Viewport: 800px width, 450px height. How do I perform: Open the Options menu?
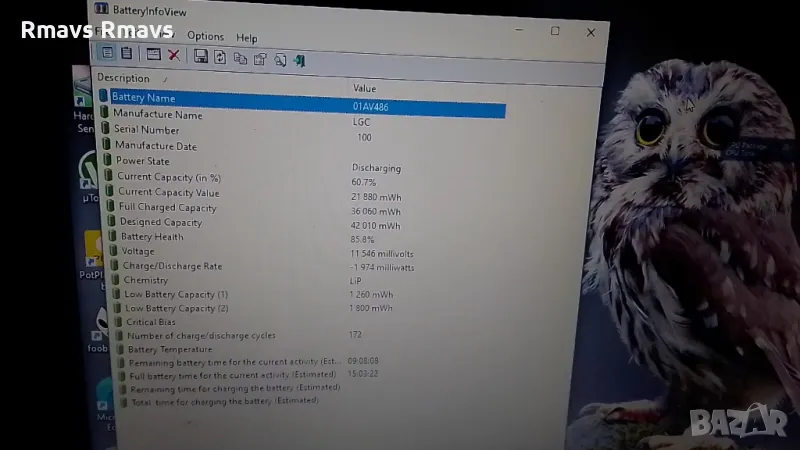click(206, 36)
